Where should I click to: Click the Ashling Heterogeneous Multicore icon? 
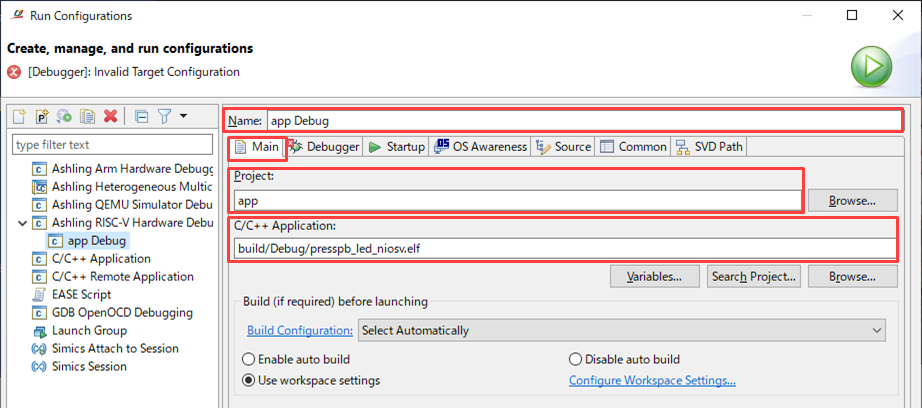pyautogui.click(x=39, y=188)
